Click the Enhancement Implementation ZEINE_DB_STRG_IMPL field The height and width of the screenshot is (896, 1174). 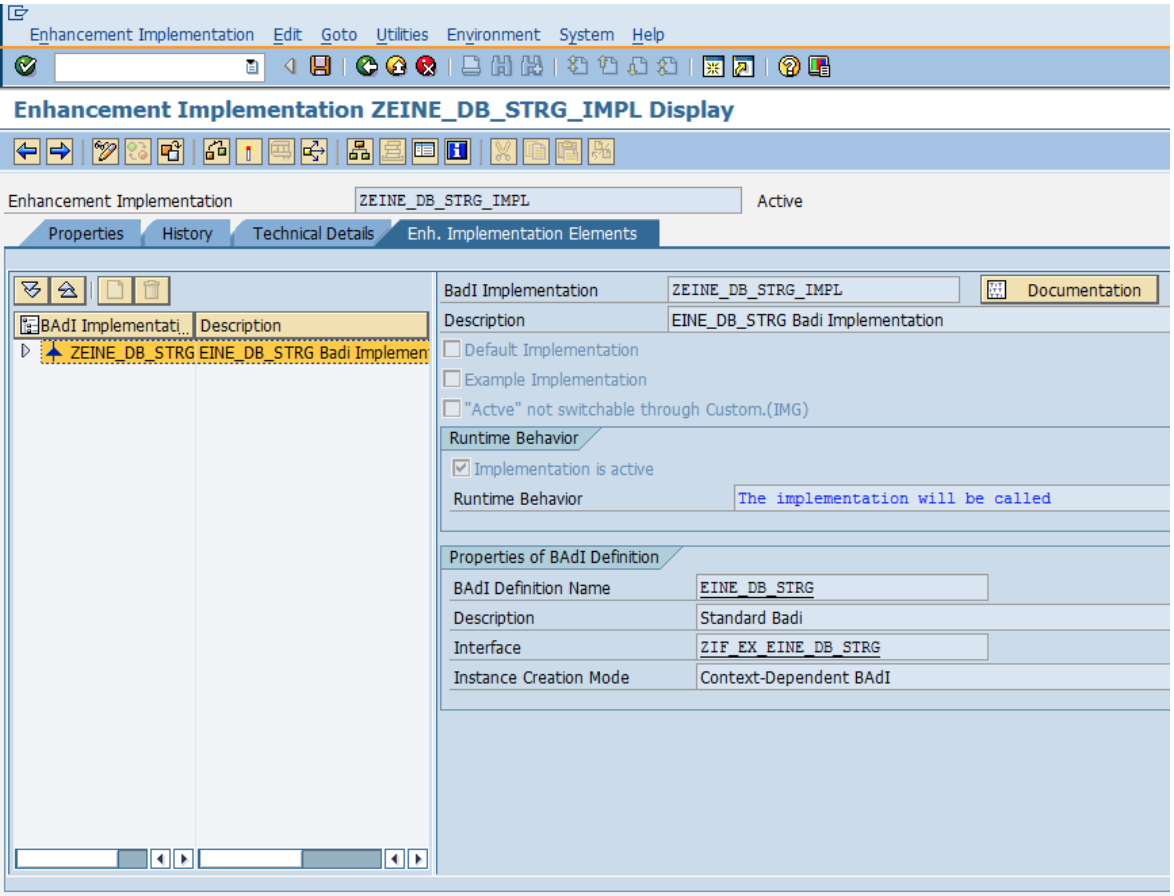coord(548,201)
